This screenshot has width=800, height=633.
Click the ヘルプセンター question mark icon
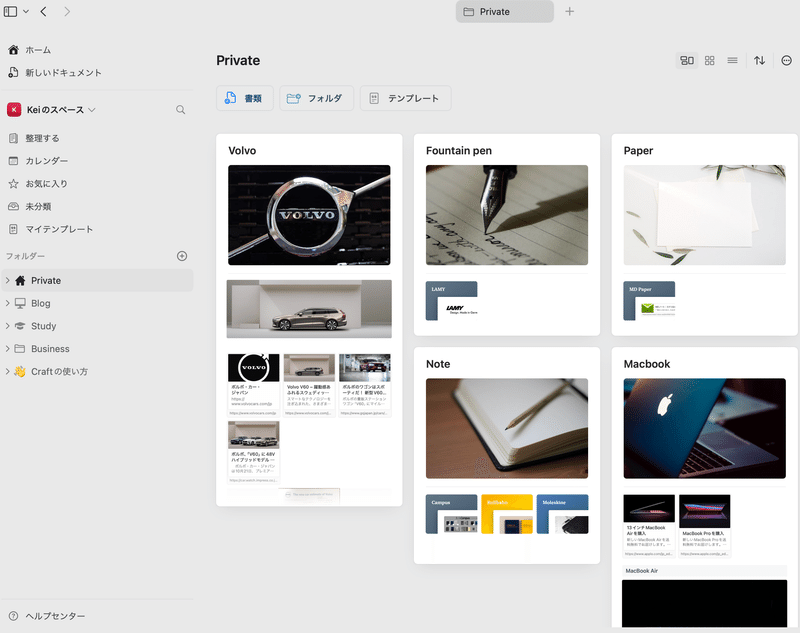(13, 616)
